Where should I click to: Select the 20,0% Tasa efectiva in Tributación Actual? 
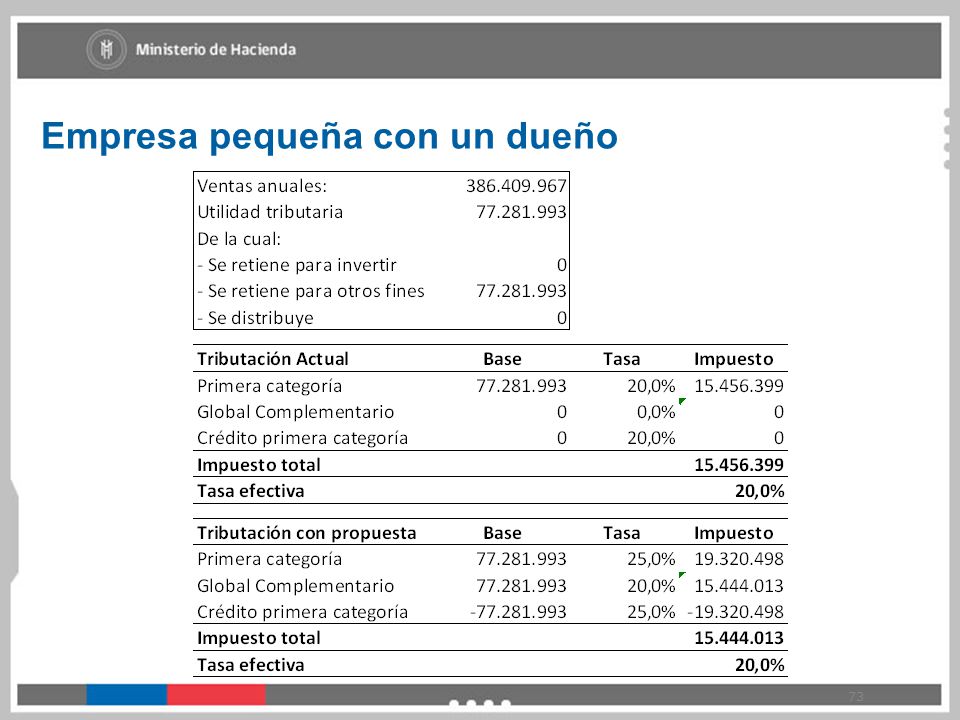pyautogui.click(x=759, y=491)
